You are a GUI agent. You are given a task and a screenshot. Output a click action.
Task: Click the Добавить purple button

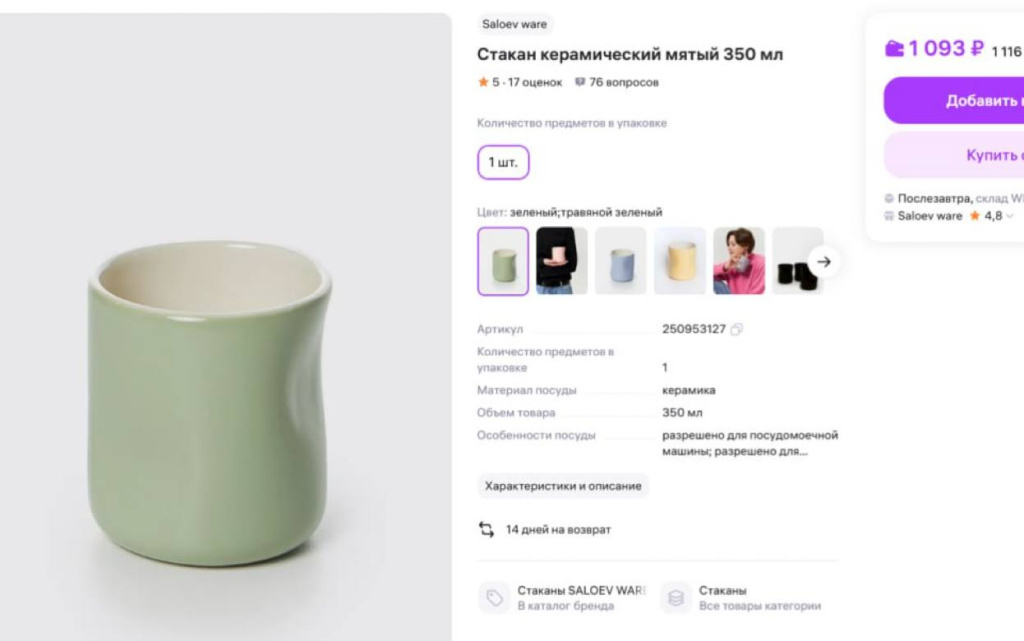coord(954,100)
